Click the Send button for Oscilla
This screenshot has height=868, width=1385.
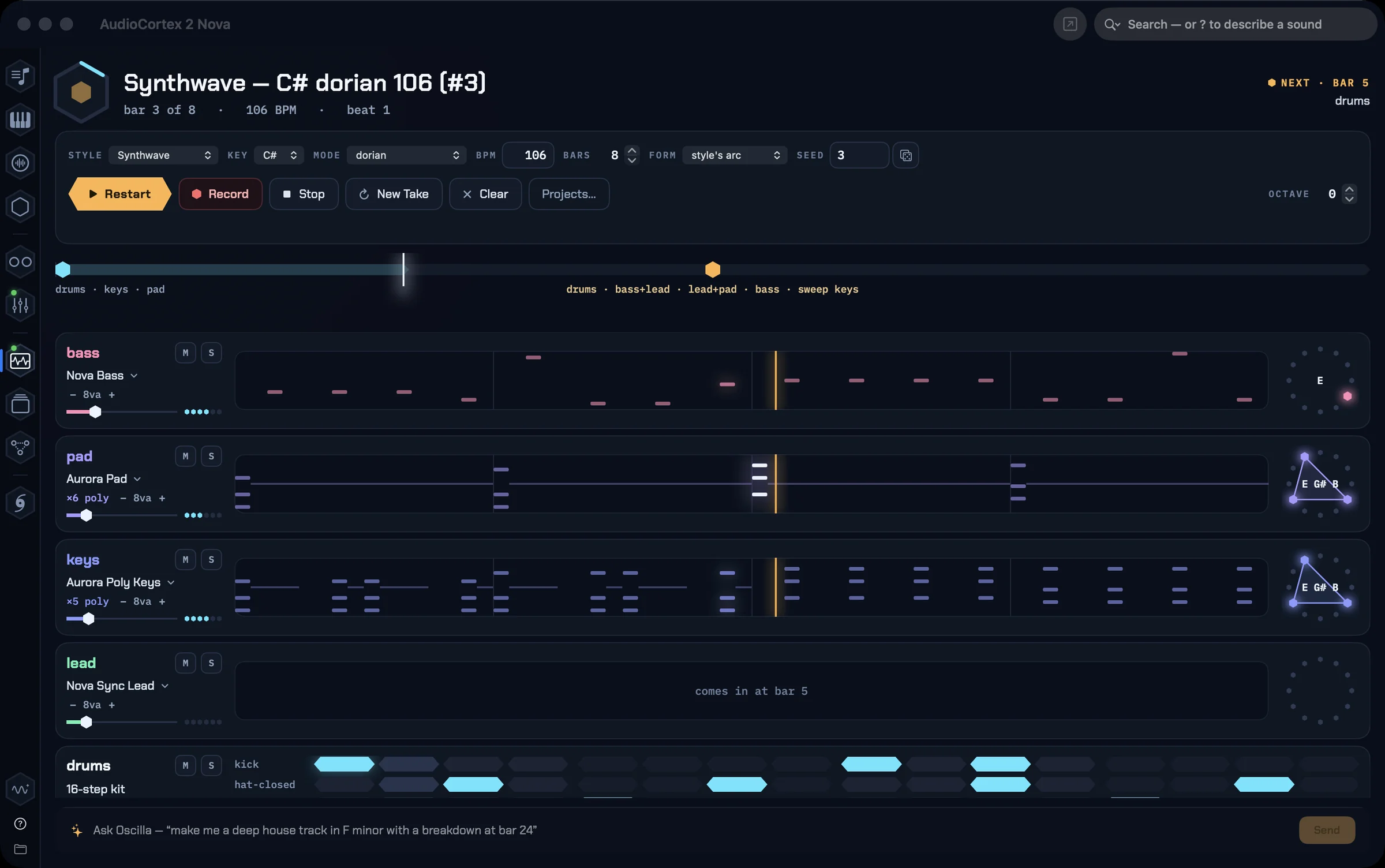(1327, 830)
